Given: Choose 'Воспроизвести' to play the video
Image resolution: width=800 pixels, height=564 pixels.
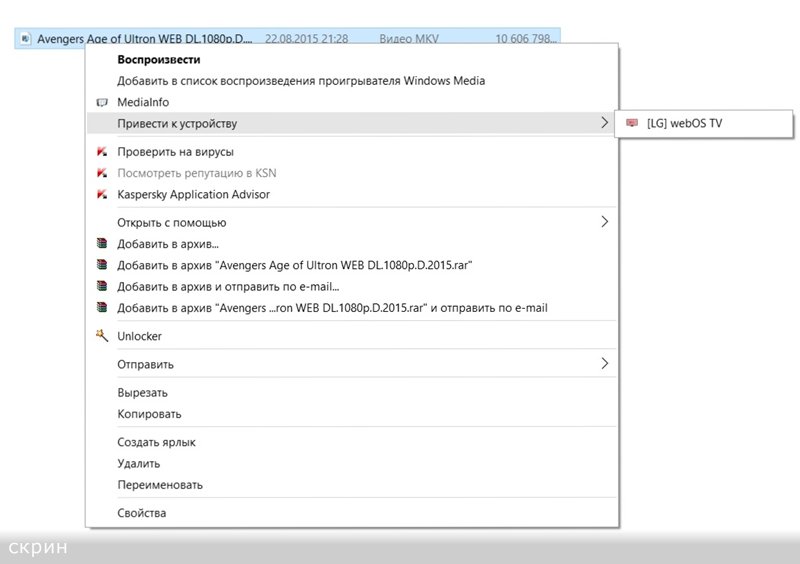Looking at the screenshot, I should 158,59.
